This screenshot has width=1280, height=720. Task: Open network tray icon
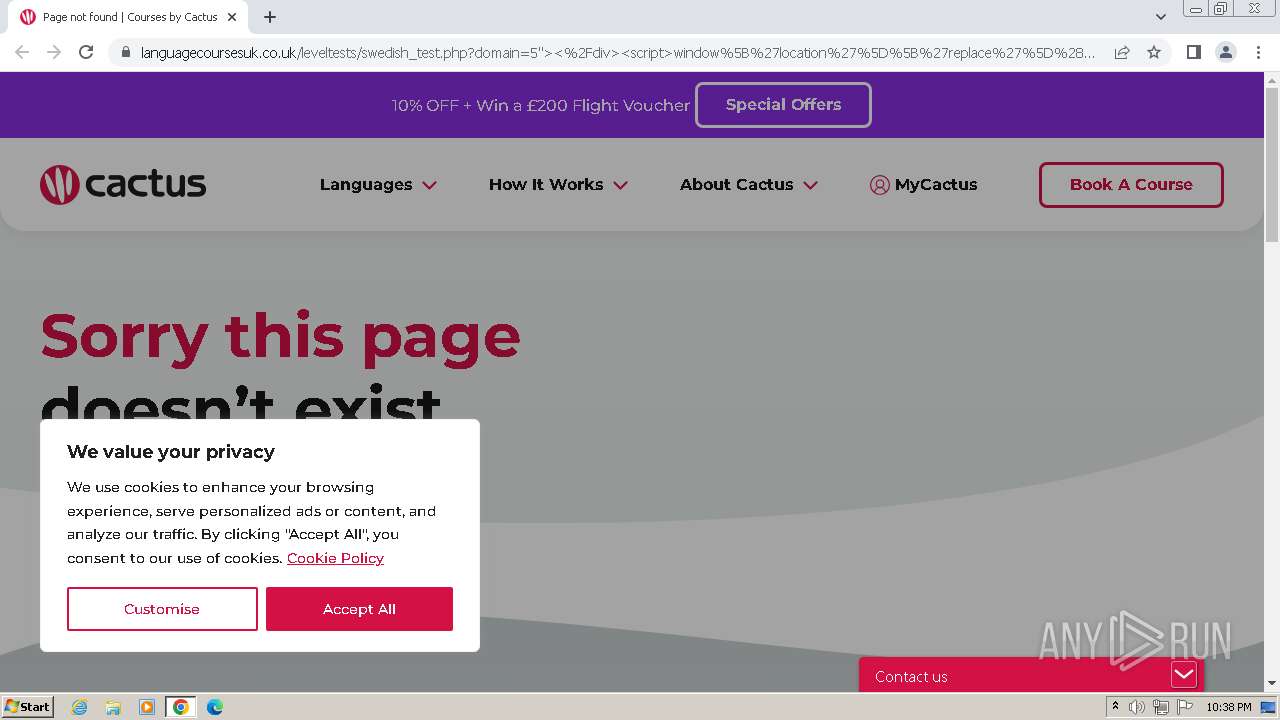pyautogui.click(x=1160, y=707)
